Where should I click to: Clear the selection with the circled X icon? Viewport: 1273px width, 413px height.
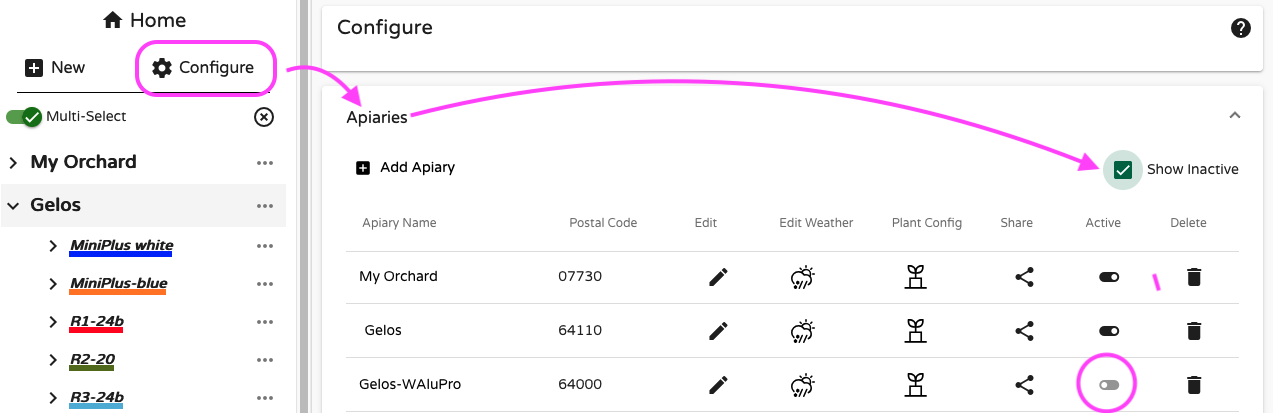click(x=264, y=117)
